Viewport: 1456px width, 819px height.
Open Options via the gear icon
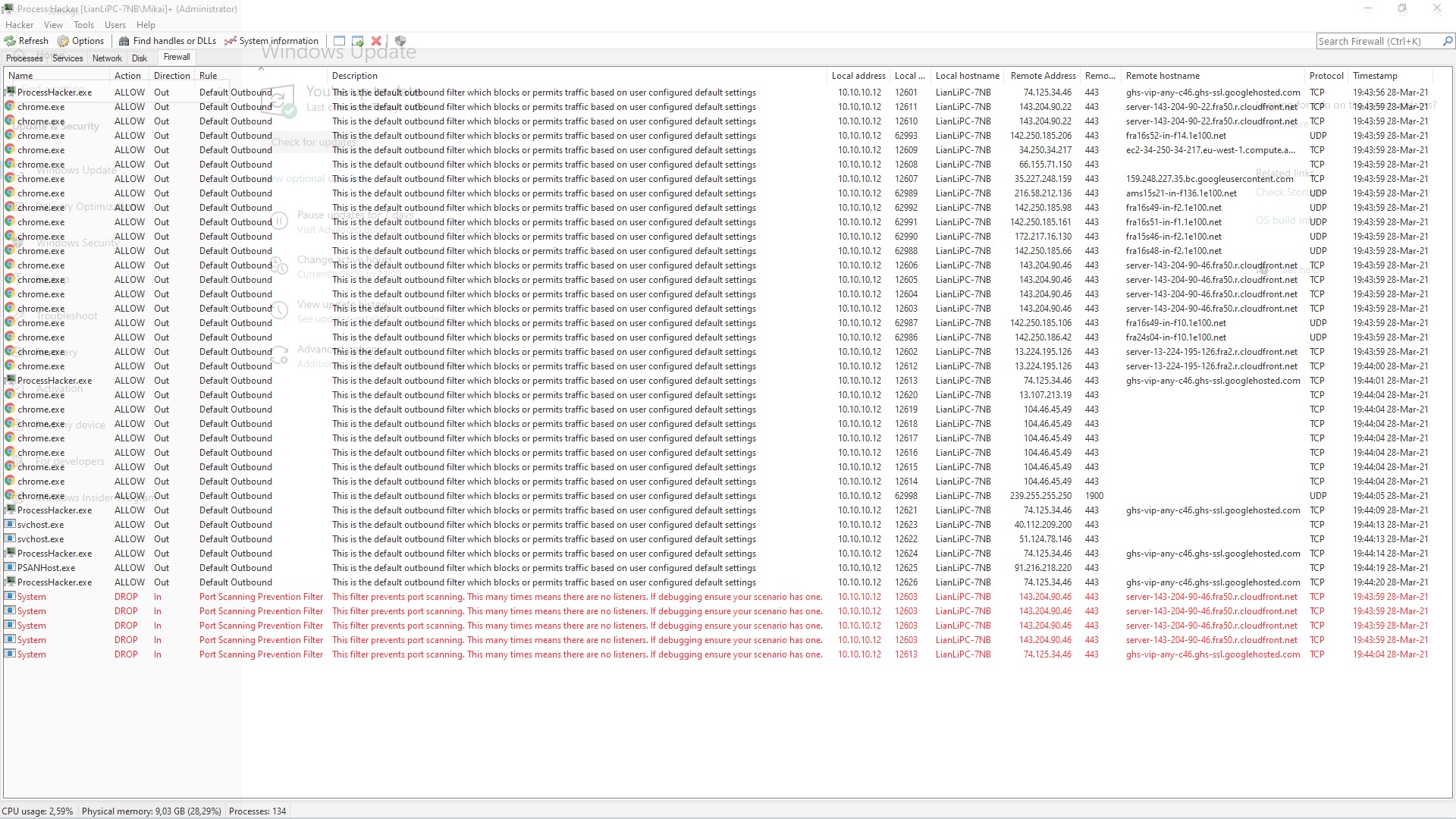coord(63,41)
